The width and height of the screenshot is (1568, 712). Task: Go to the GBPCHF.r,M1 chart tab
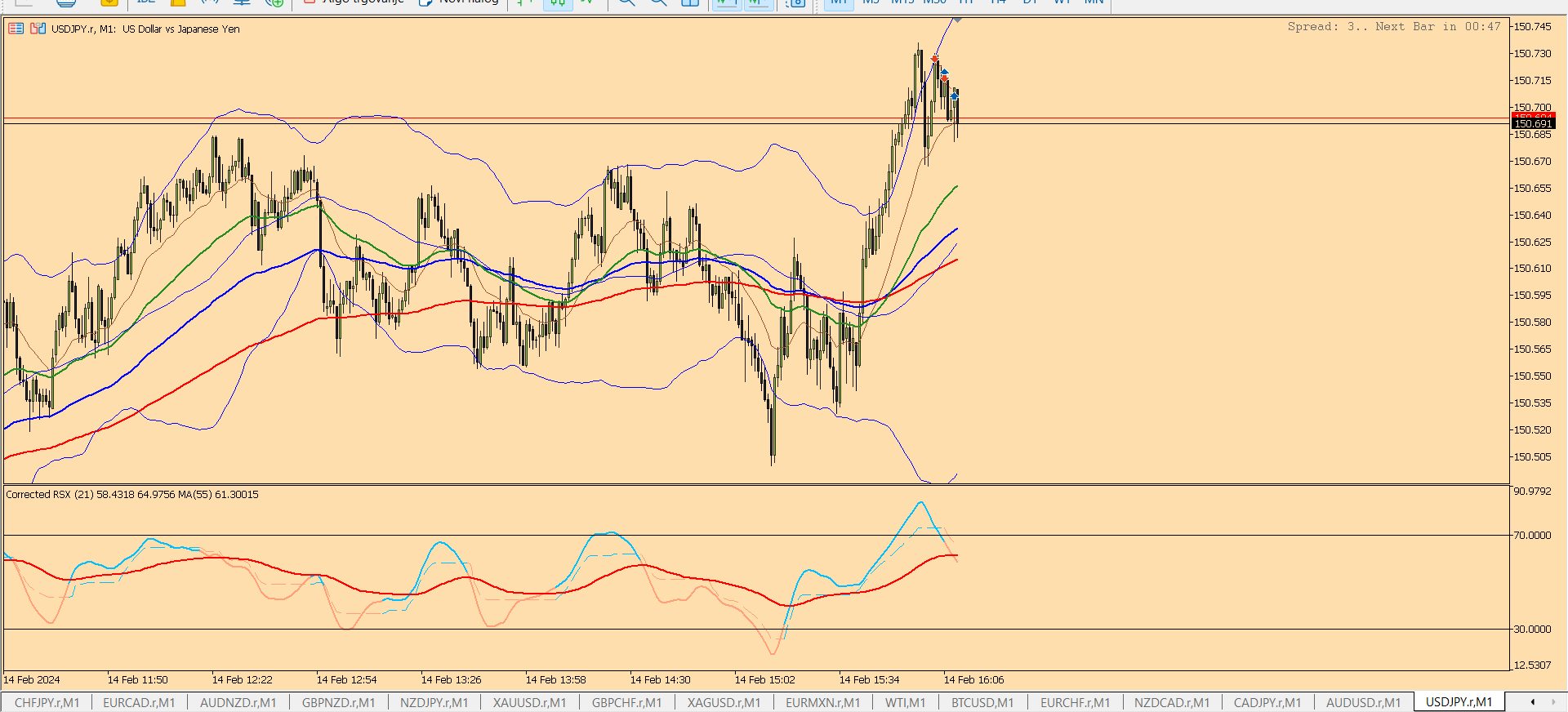coord(627,702)
